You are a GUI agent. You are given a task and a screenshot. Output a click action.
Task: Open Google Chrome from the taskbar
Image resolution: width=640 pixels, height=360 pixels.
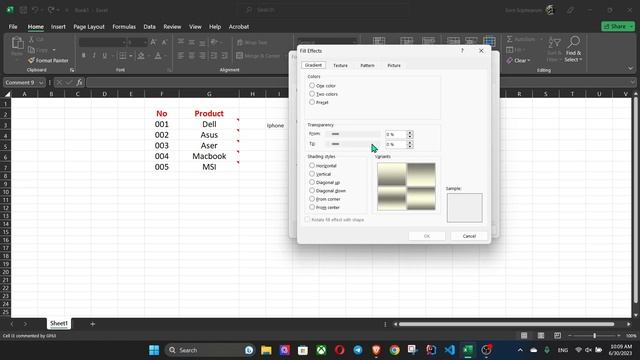pos(394,350)
